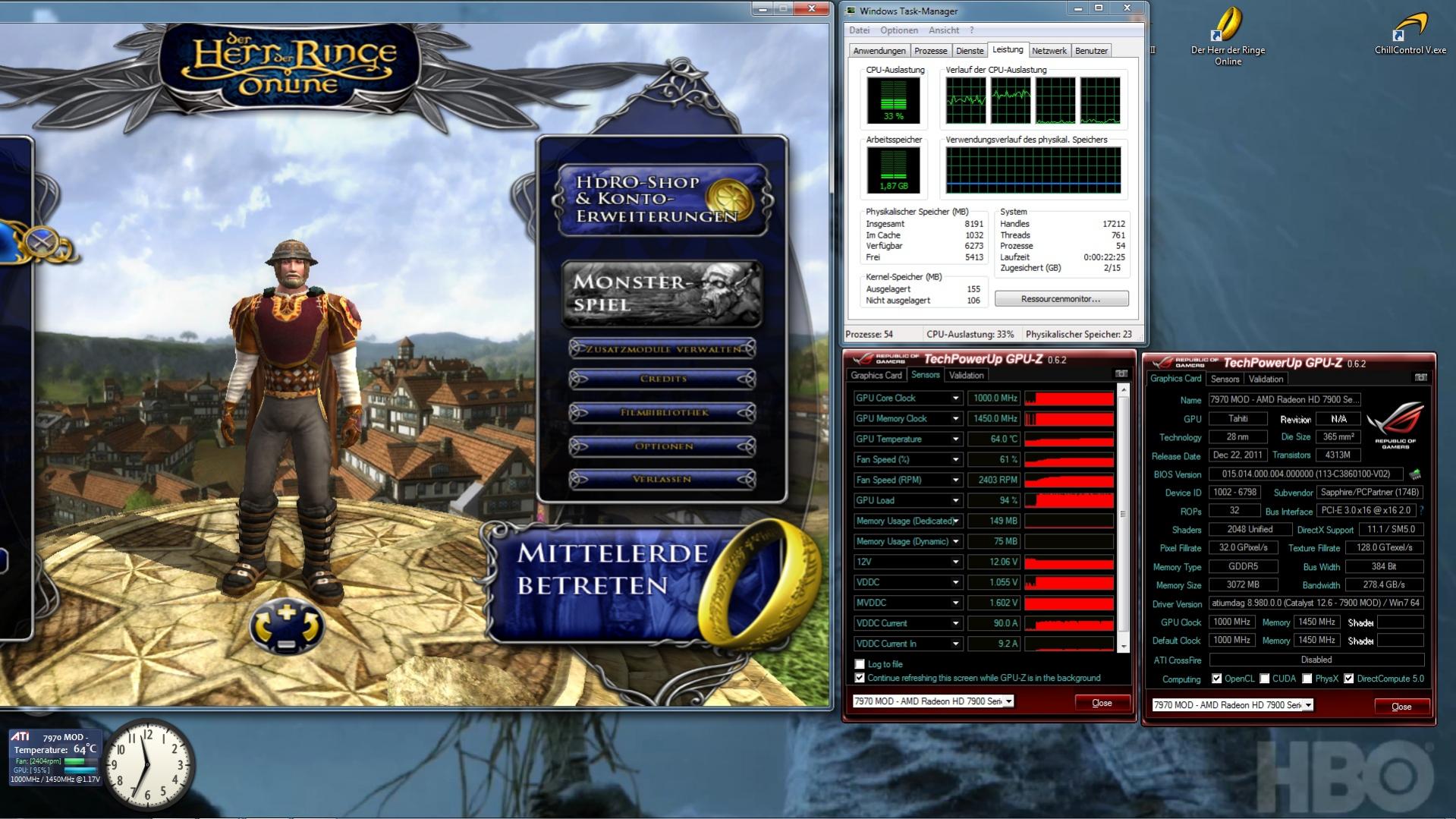1456x819 pixels.
Task: Click the camera screenshot icon in GPU-Z Sensors window
Action: click(x=1121, y=374)
